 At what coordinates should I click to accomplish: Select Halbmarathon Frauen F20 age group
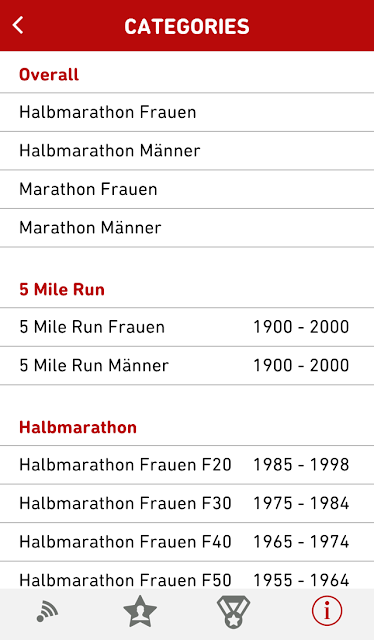187,465
